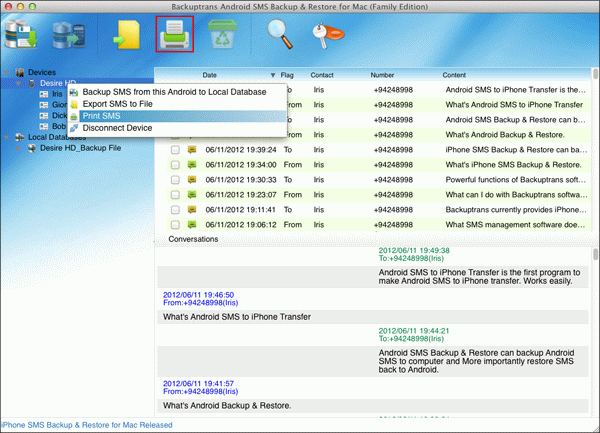Click the Restore SMS to Android phone toolbar icon
Screen dimensions: 600x433
pos(69,35)
